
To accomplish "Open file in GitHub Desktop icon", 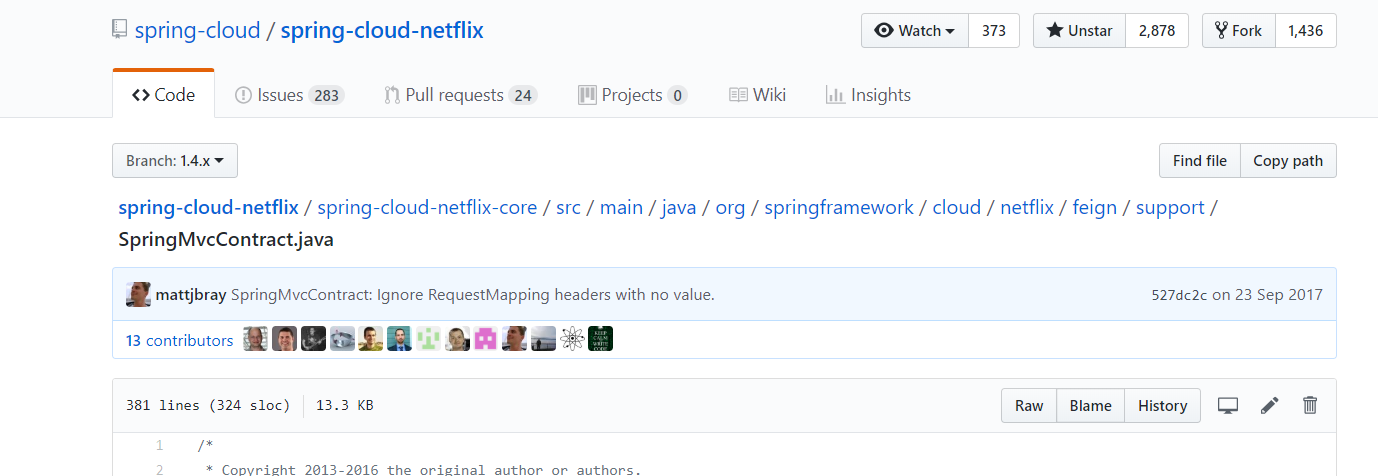I will pos(1228,406).
